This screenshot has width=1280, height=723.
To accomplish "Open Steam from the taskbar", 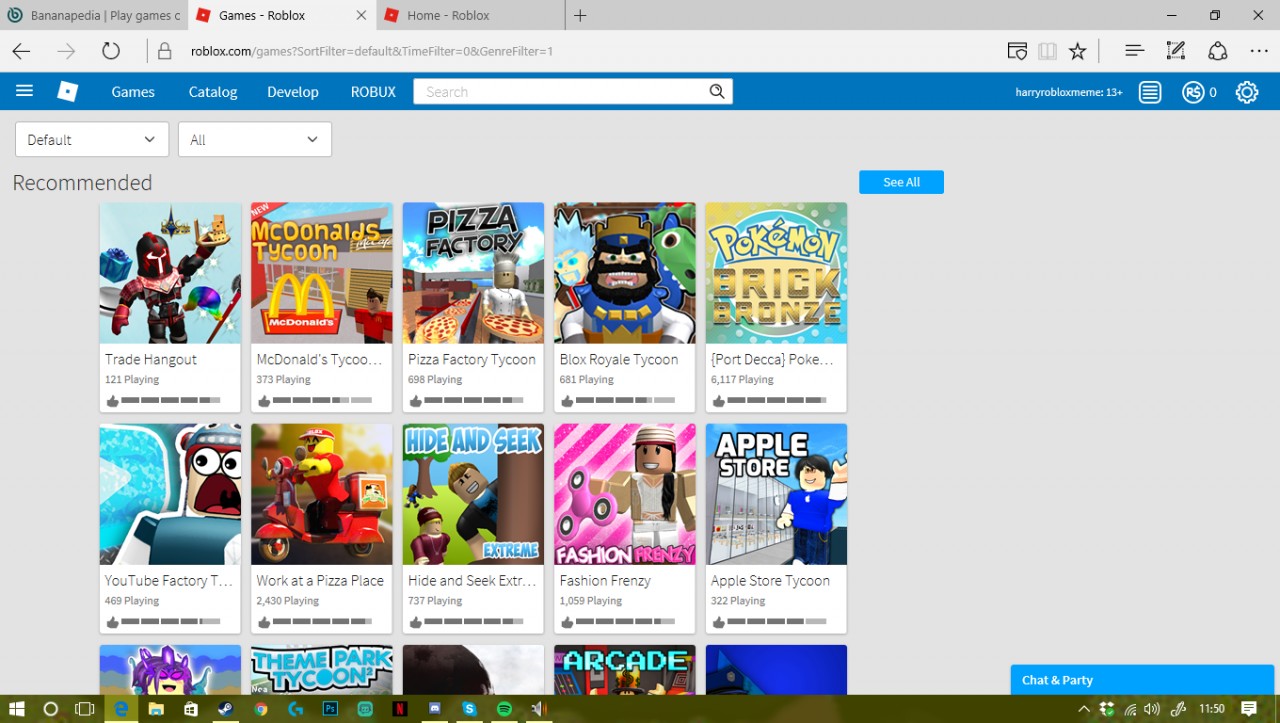I will tap(226, 709).
